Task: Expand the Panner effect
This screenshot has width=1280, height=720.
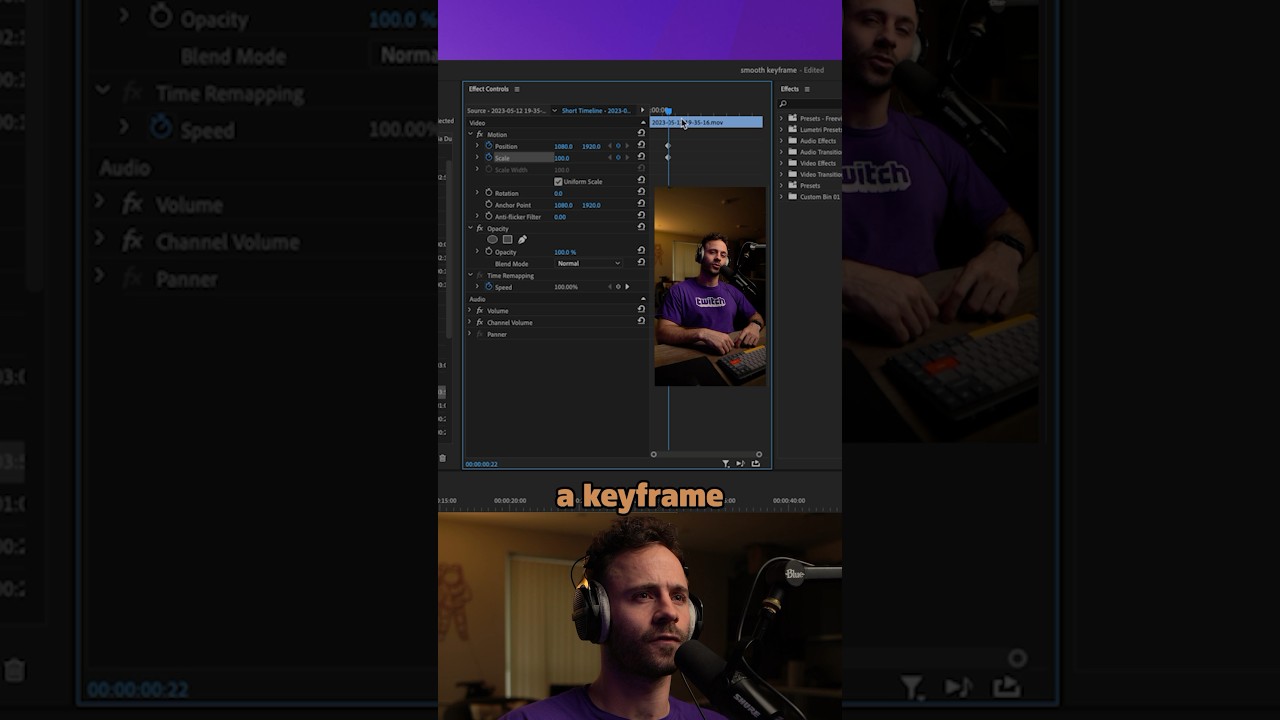Action: click(x=470, y=334)
